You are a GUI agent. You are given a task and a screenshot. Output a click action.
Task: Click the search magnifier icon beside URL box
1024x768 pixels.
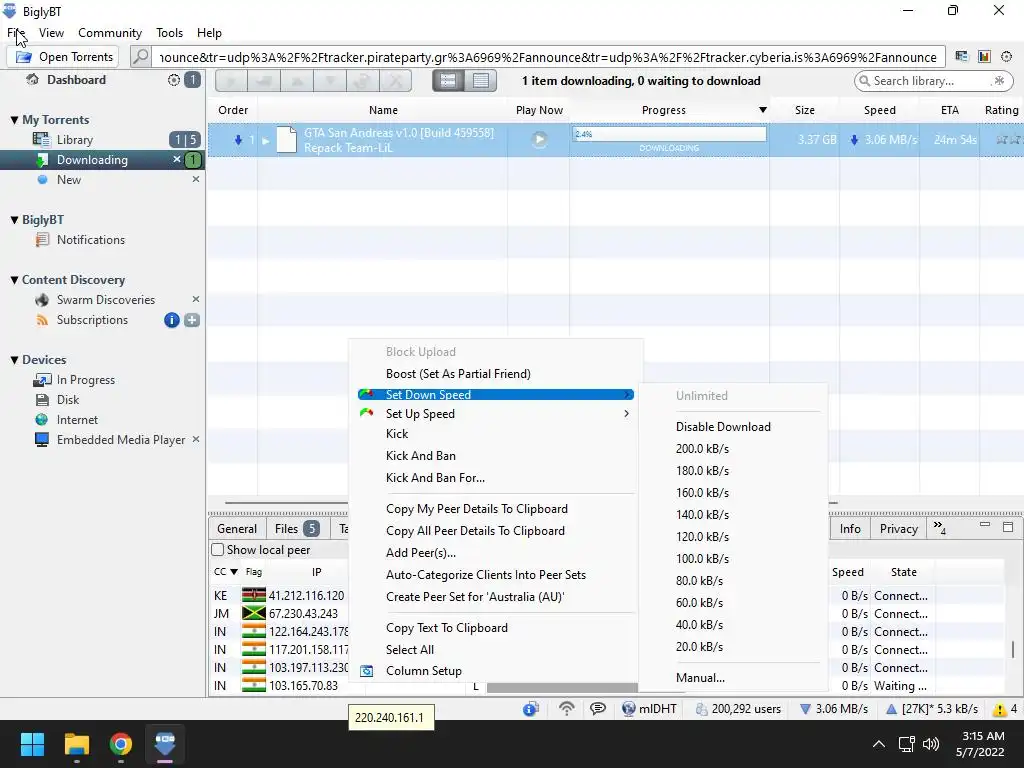(140, 57)
